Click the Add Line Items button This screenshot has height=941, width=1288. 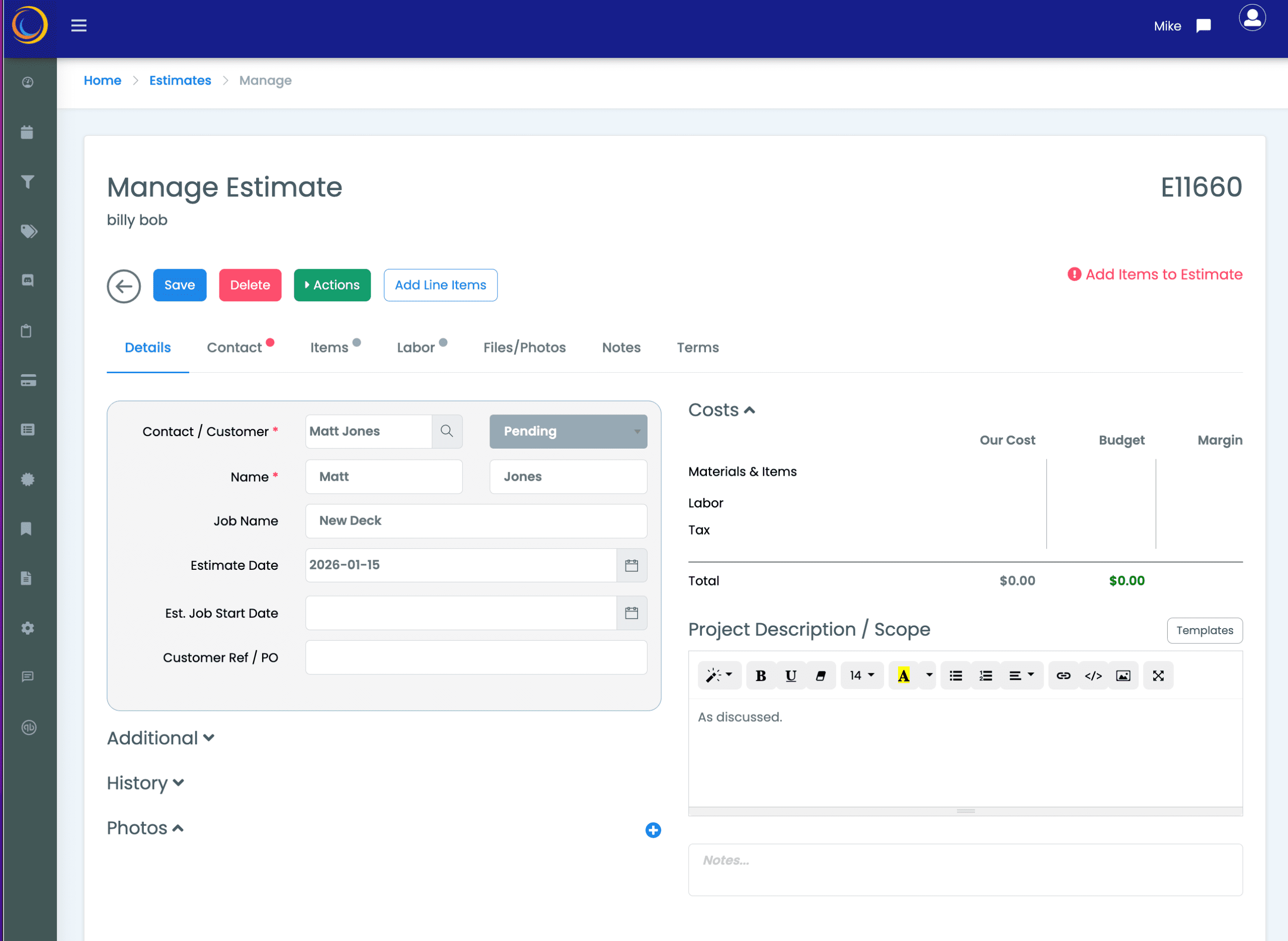tap(440, 285)
